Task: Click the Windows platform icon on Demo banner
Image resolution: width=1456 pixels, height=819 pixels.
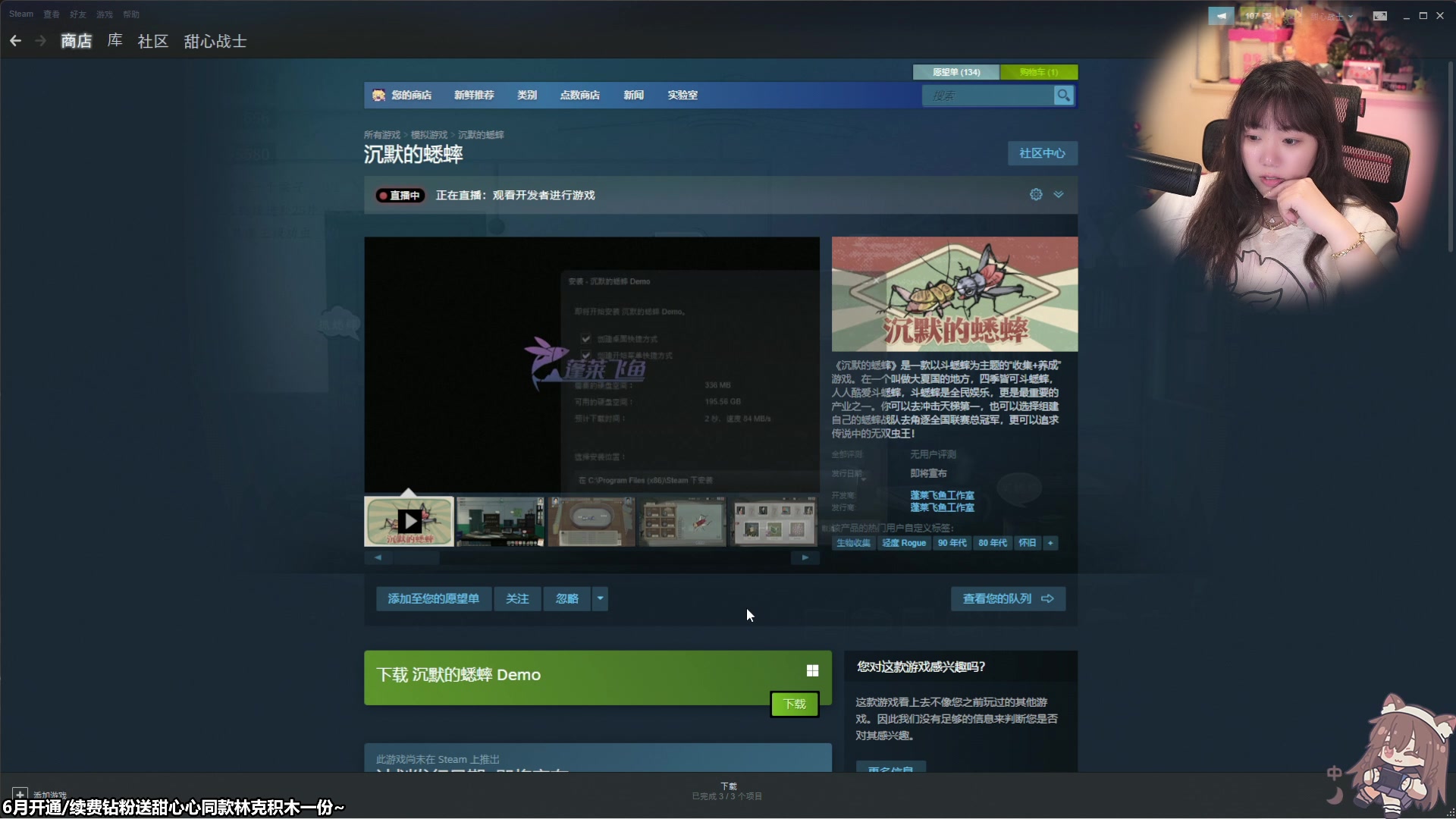Action: pyautogui.click(x=812, y=670)
